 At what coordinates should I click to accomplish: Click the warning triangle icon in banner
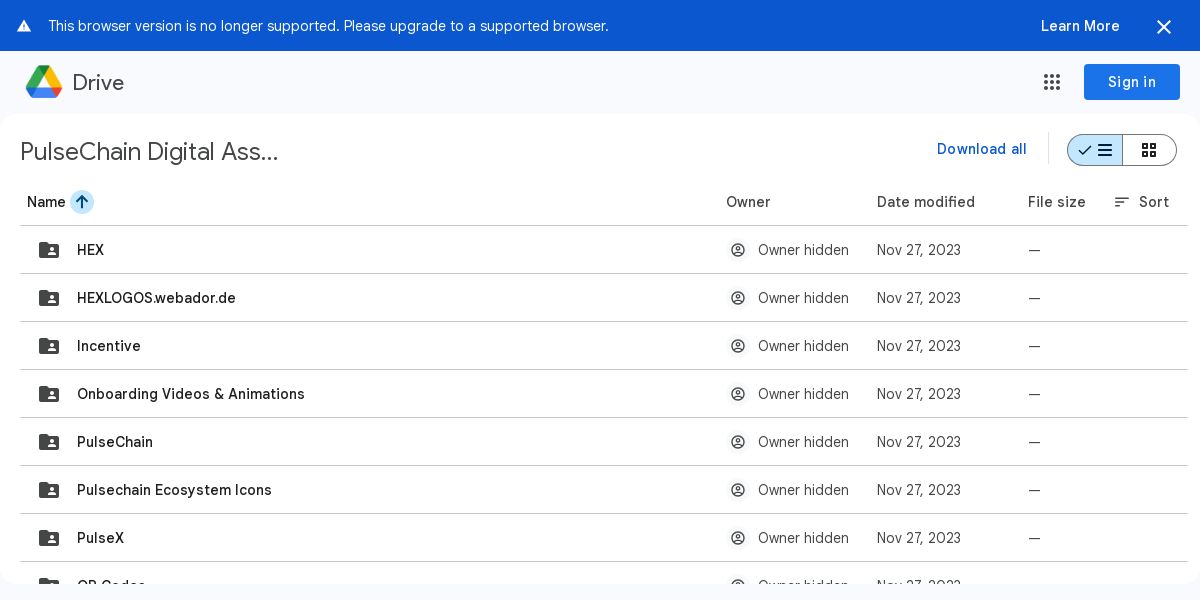(24, 27)
